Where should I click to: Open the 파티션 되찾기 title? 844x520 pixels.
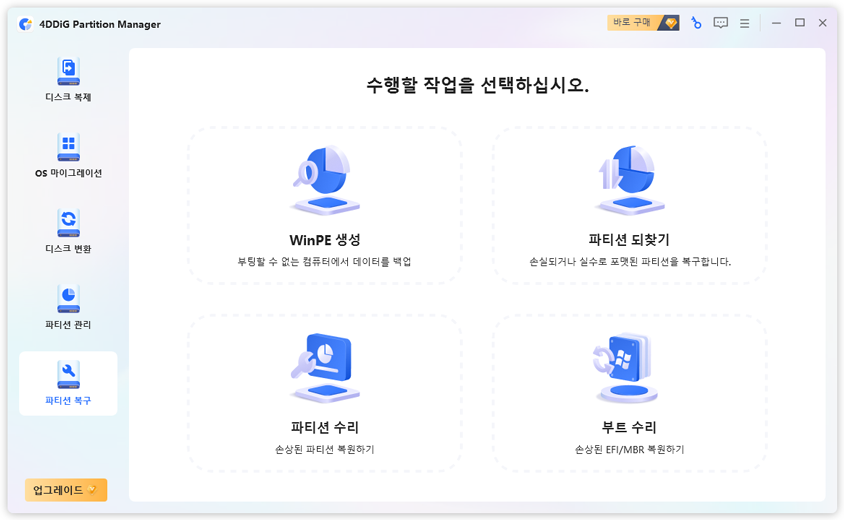pos(629,240)
